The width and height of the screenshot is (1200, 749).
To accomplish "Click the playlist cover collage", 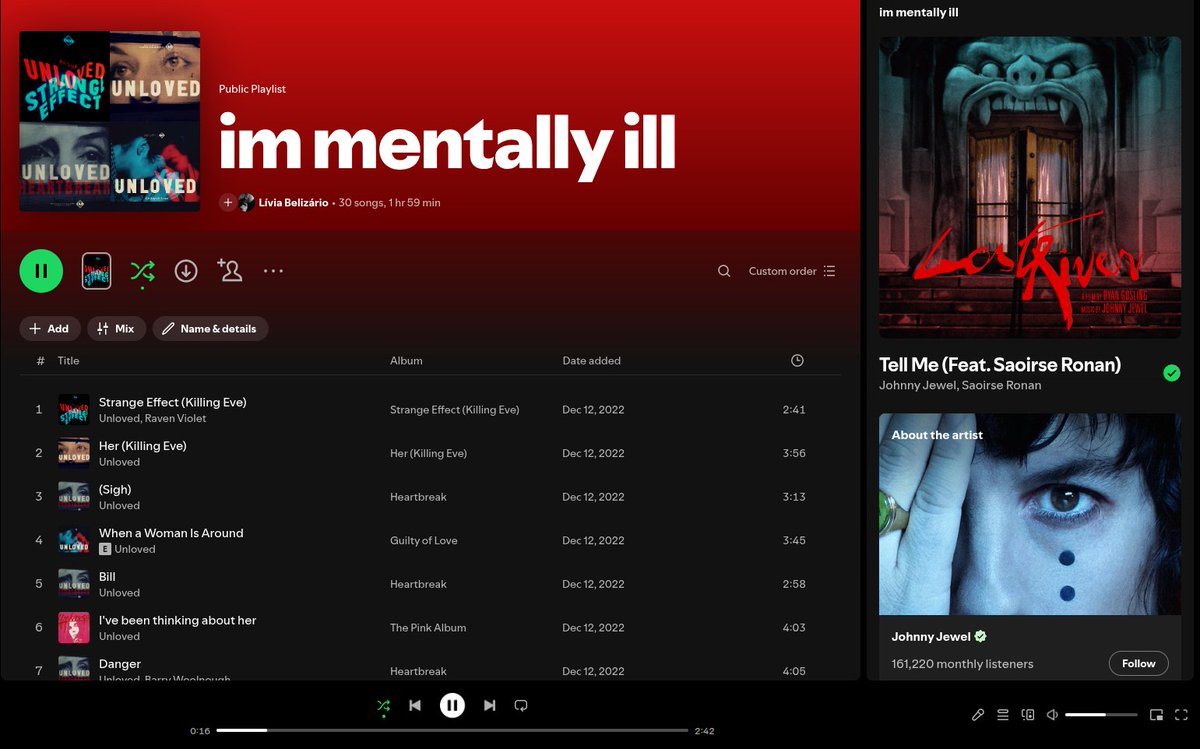I will click(110, 121).
